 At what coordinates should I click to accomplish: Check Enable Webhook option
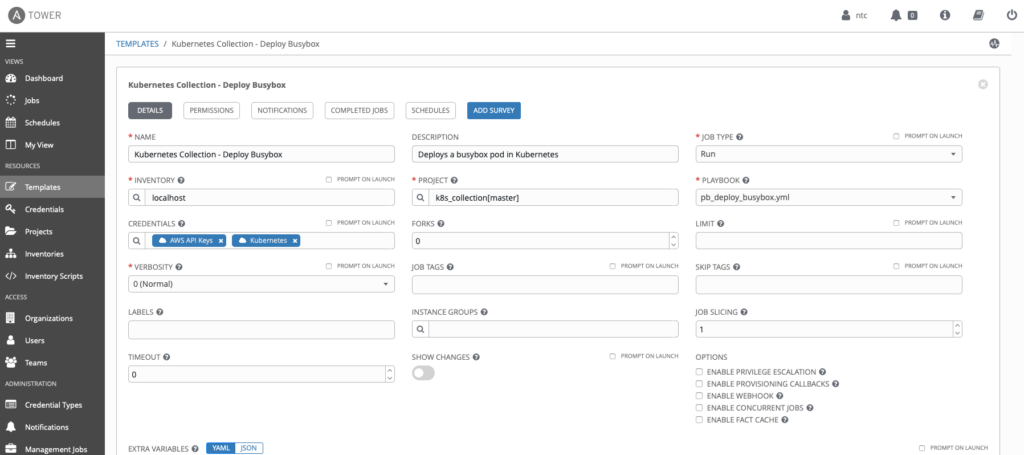point(699,396)
